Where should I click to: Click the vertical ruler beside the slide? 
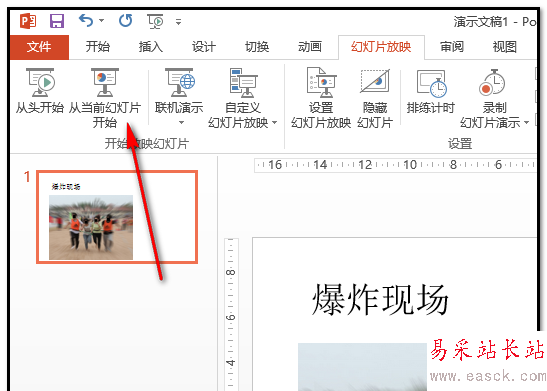[x=231, y=314]
